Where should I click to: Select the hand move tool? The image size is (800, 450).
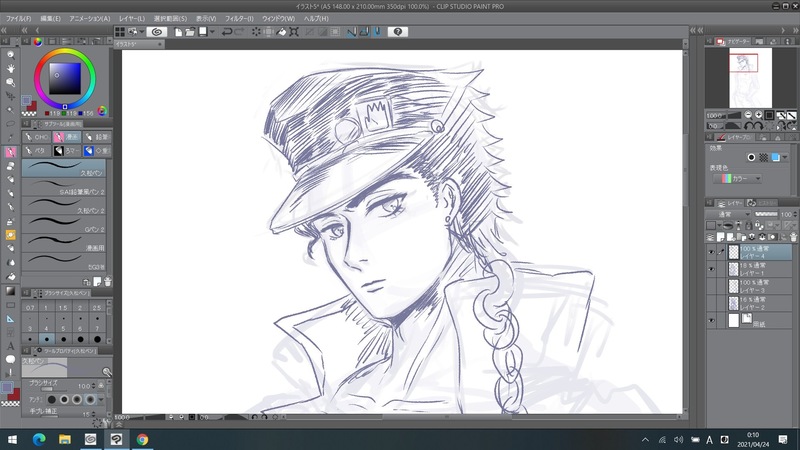pos(10,68)
